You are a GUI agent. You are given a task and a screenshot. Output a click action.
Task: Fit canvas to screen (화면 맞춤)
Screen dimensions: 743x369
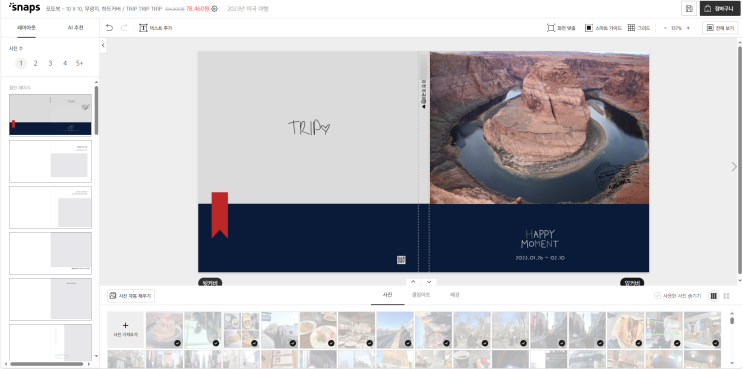(561, 28)
